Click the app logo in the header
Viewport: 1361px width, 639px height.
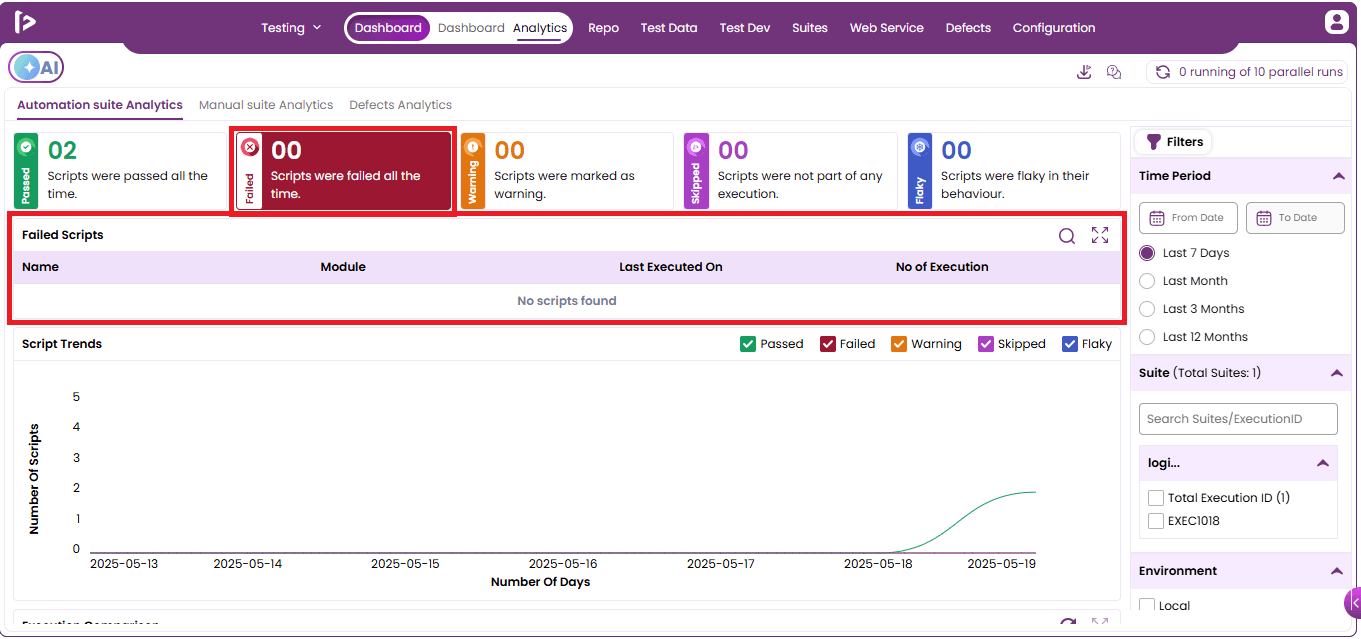tap(26, 24)
